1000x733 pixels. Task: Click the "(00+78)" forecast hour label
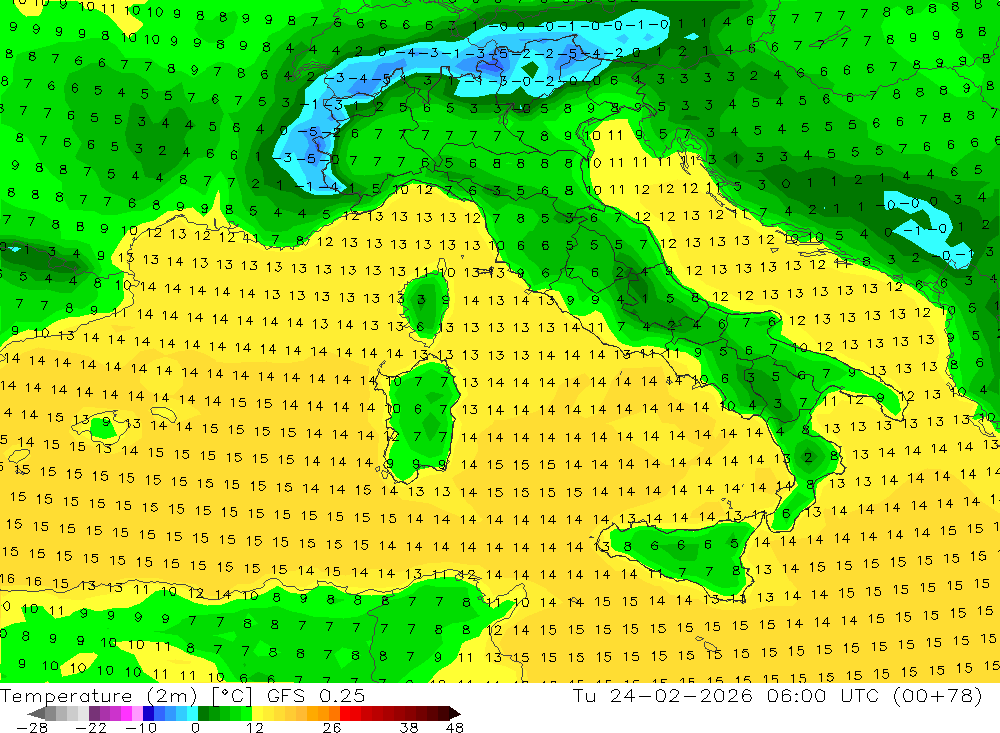[x=936, y=695]
